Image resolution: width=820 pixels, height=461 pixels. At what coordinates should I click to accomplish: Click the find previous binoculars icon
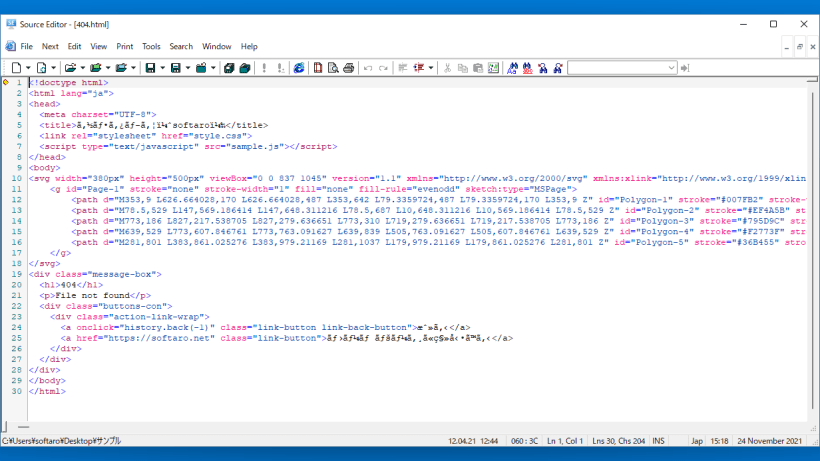coord(543,68)
